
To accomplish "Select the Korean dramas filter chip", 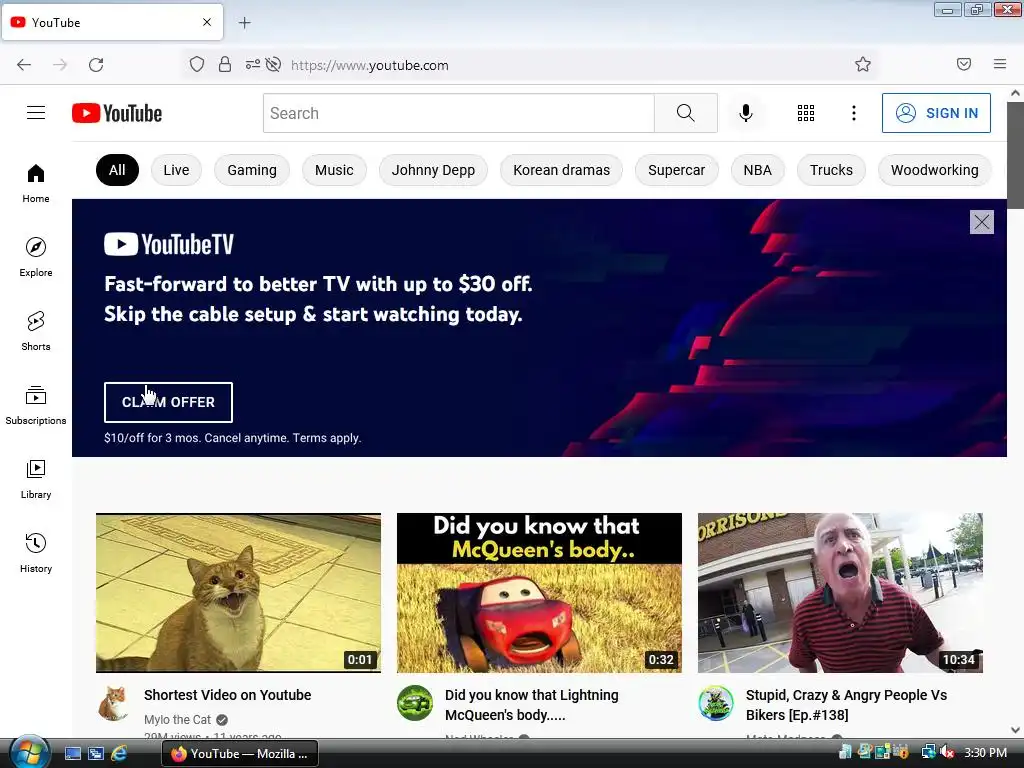I will 561,170.
